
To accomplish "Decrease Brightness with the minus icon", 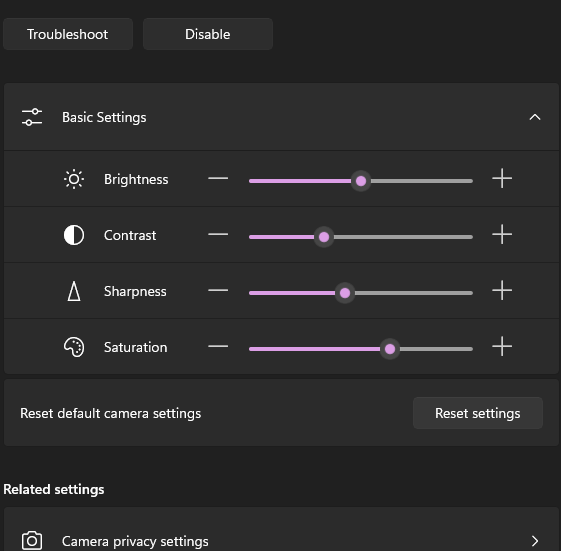I will point(218,178).
